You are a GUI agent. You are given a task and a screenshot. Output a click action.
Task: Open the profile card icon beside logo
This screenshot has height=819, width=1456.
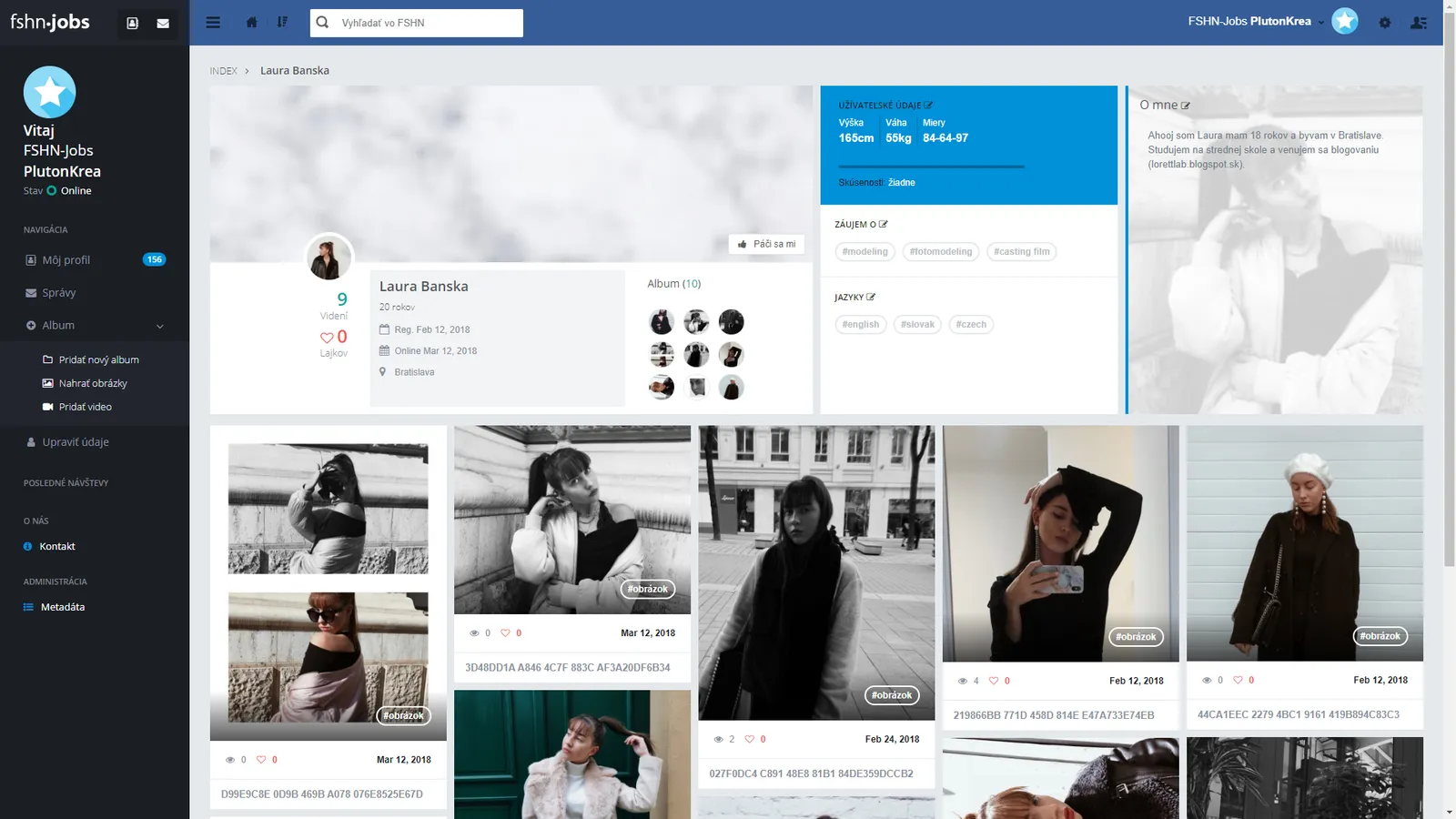(x=133, y=24)
